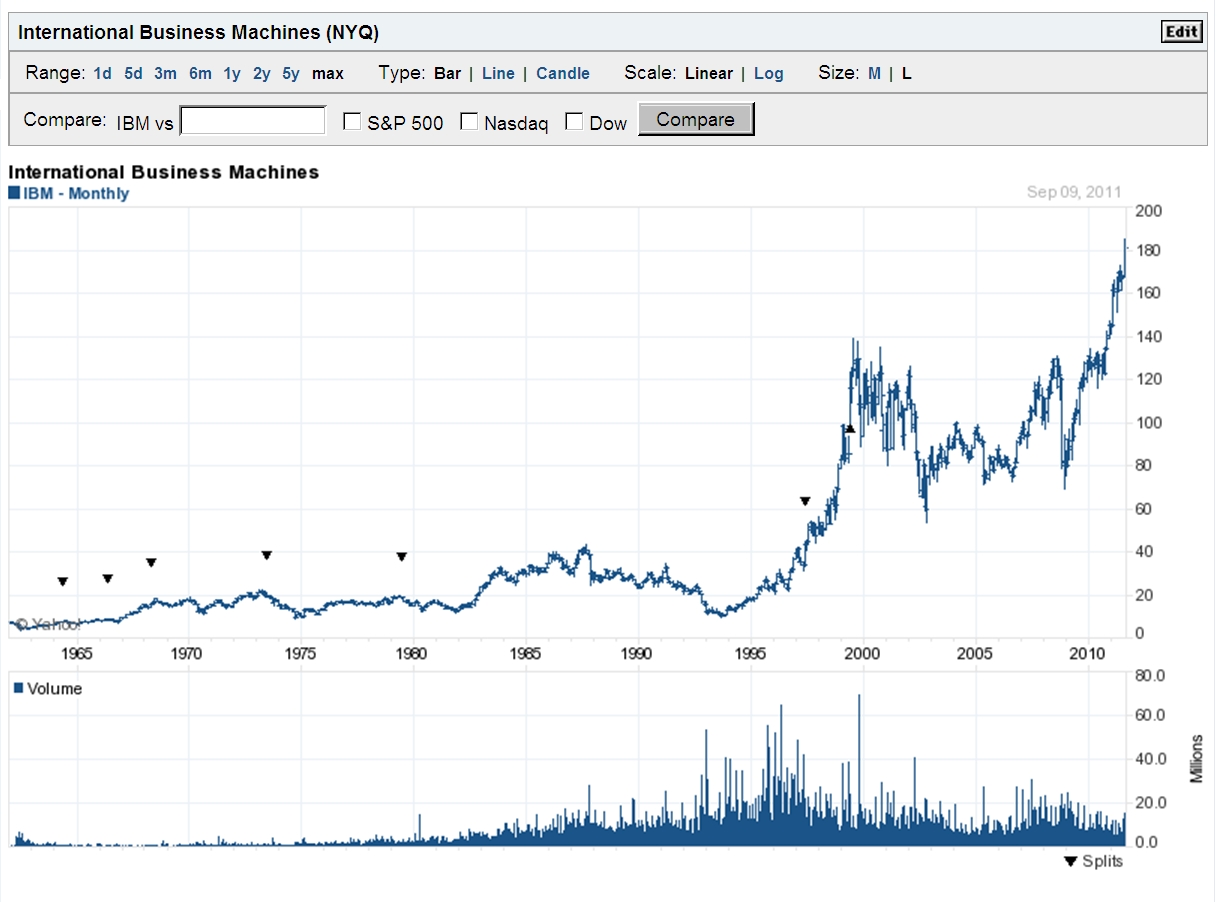This screenshot has width=1229, height=902.
Task: Set range to 5d
Action: [x=133, y=73]
